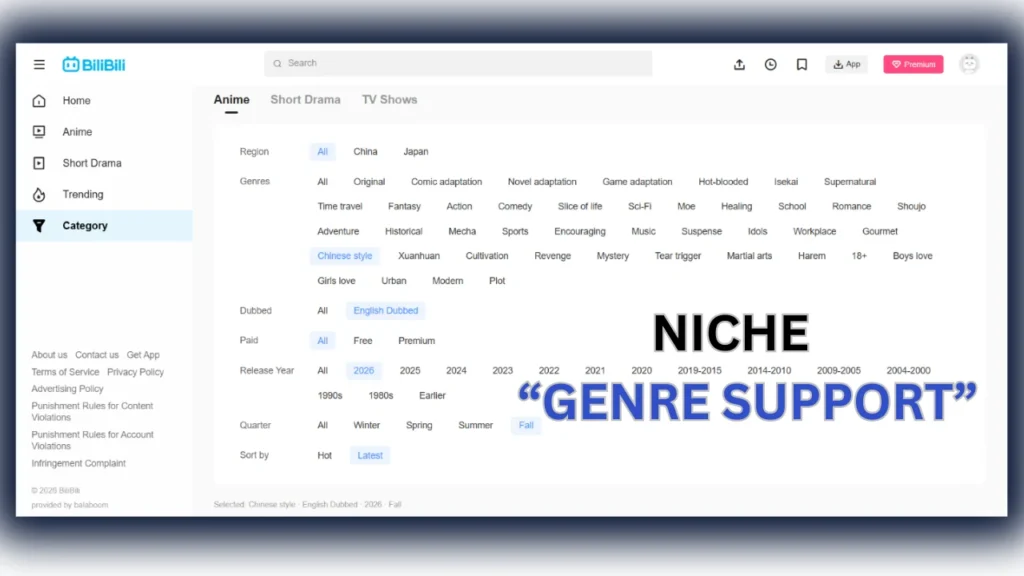
Task: Open the Privacy Policy link
Action: tap(135, 372)
